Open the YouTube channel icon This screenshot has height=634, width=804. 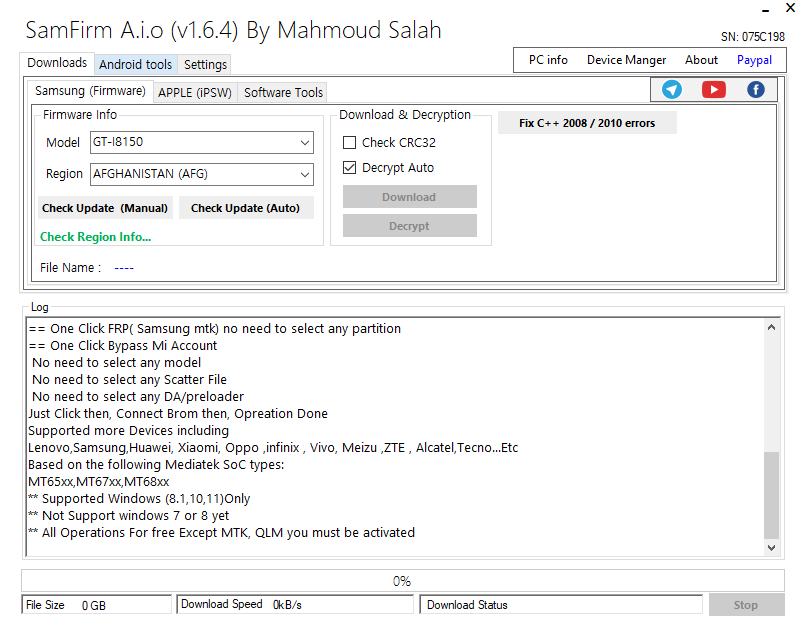click(714, 90)
